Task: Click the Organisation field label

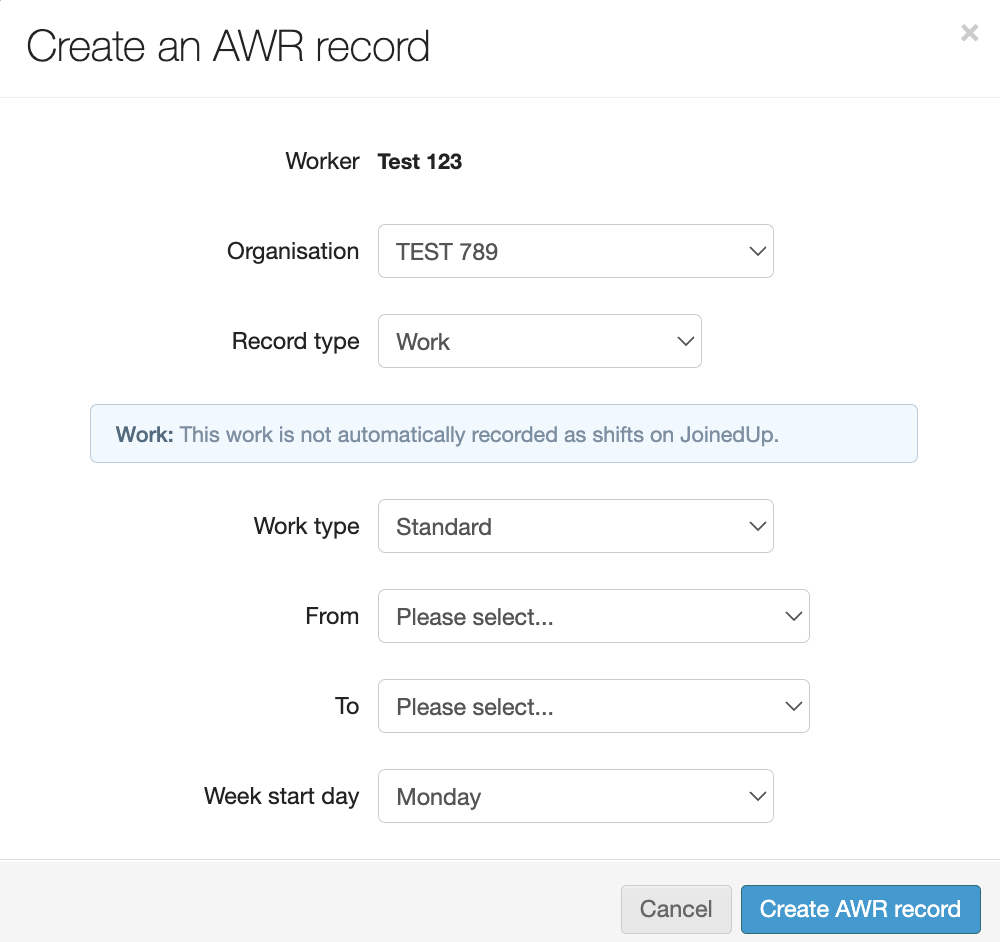Action: point(293,252)
